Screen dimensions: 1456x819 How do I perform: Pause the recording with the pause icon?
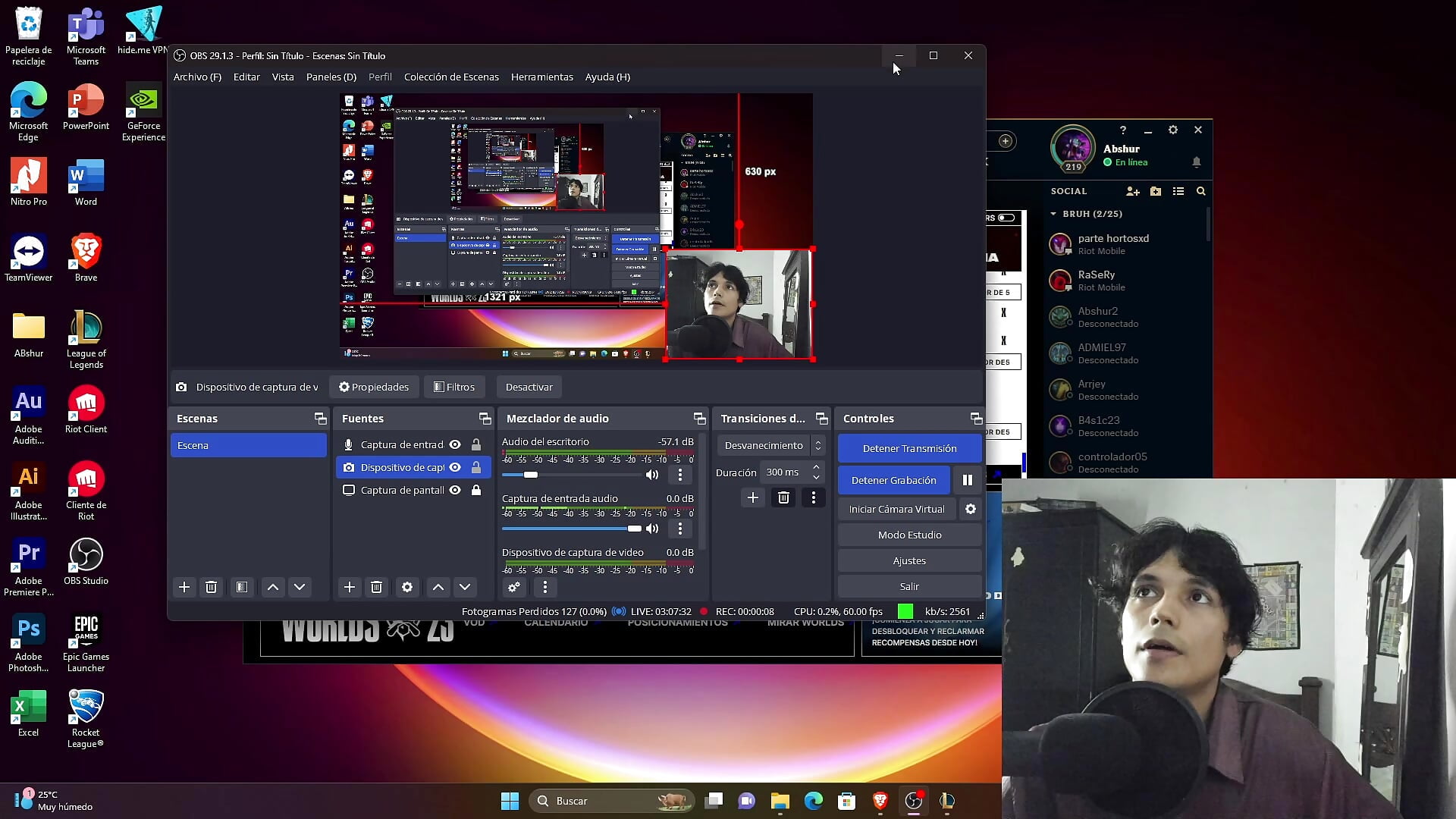pos(967,480)
